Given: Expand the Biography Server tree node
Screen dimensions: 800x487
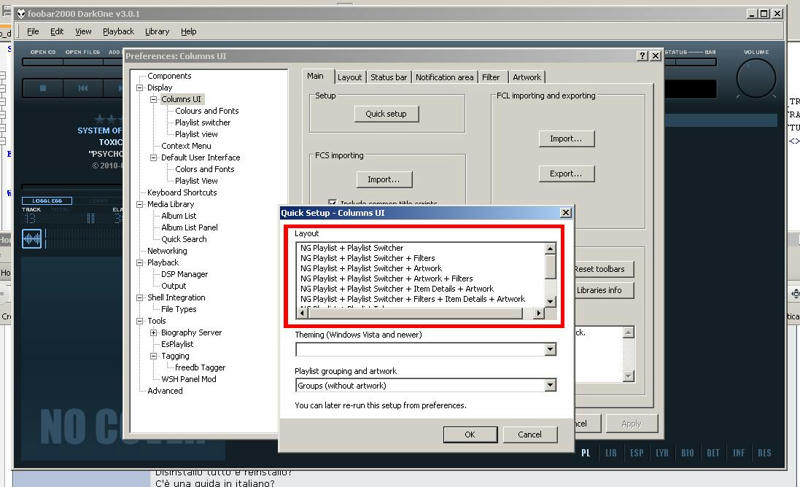Looking at the screenshot, I should (153, 332).
